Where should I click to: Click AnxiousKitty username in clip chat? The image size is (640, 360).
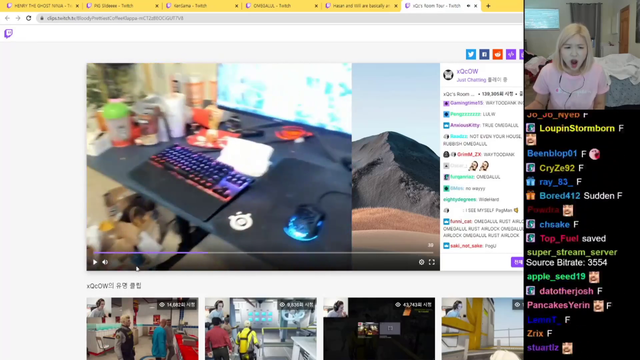tap(465, 125)
